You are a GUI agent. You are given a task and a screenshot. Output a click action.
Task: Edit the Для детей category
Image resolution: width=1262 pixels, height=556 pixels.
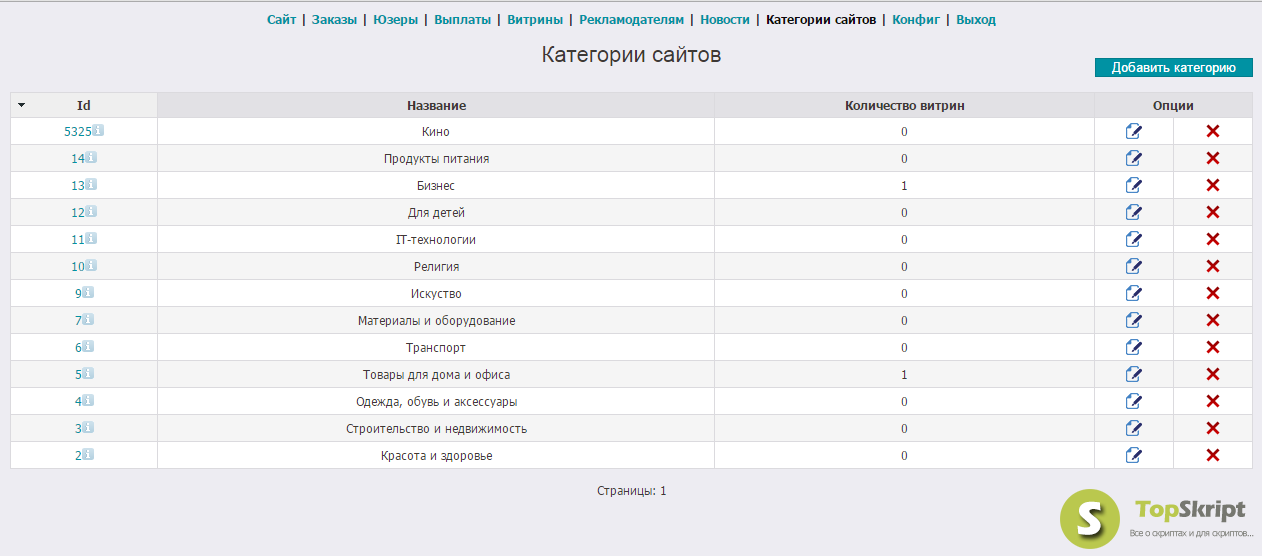point(1134,212)
